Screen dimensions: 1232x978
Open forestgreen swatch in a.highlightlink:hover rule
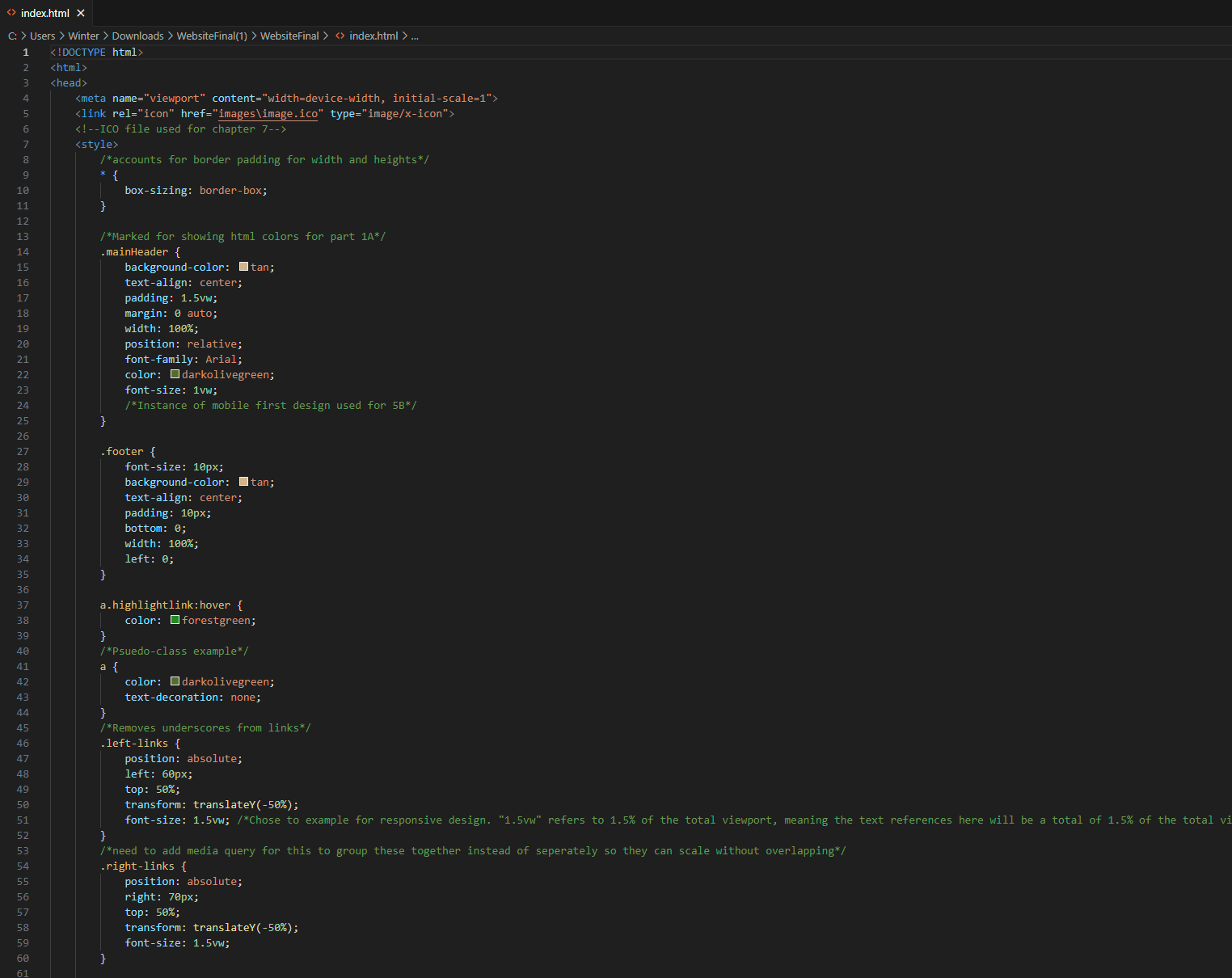[175, 620]
